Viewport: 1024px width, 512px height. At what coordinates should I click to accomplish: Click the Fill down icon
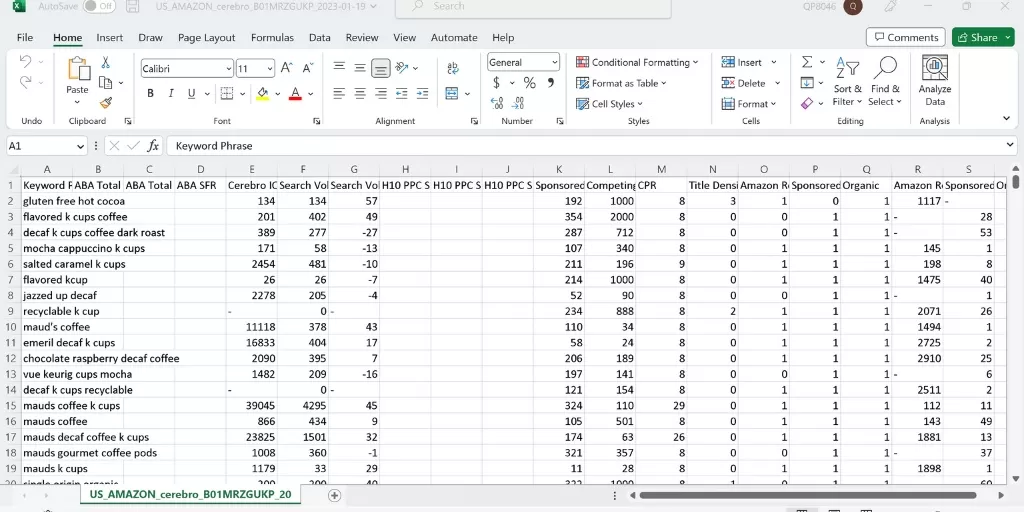coord(807,82)
